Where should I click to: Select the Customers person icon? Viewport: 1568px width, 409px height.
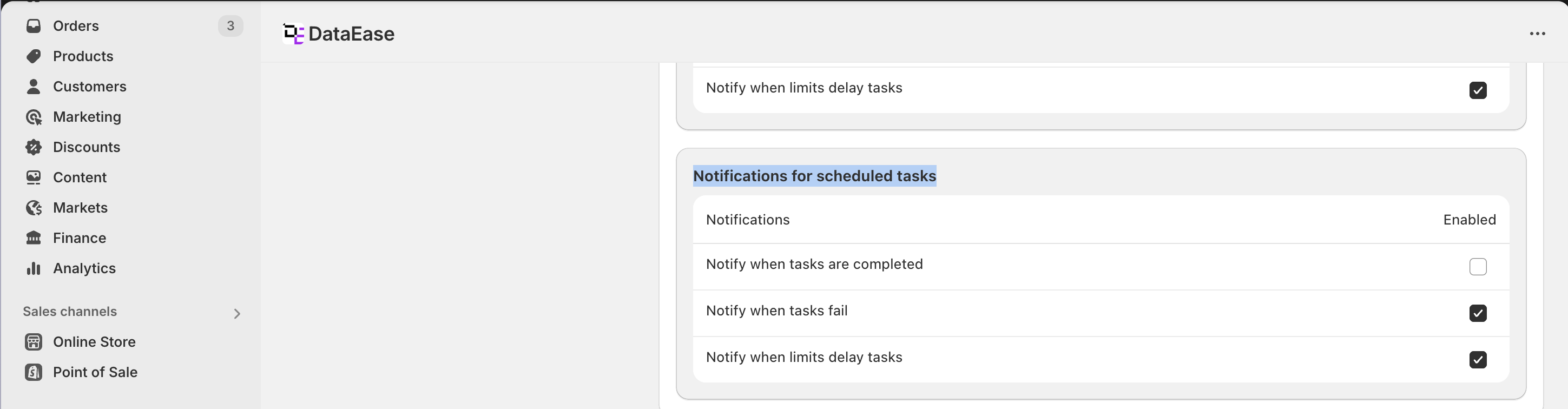pyautogui.click(x=34, y=87)
